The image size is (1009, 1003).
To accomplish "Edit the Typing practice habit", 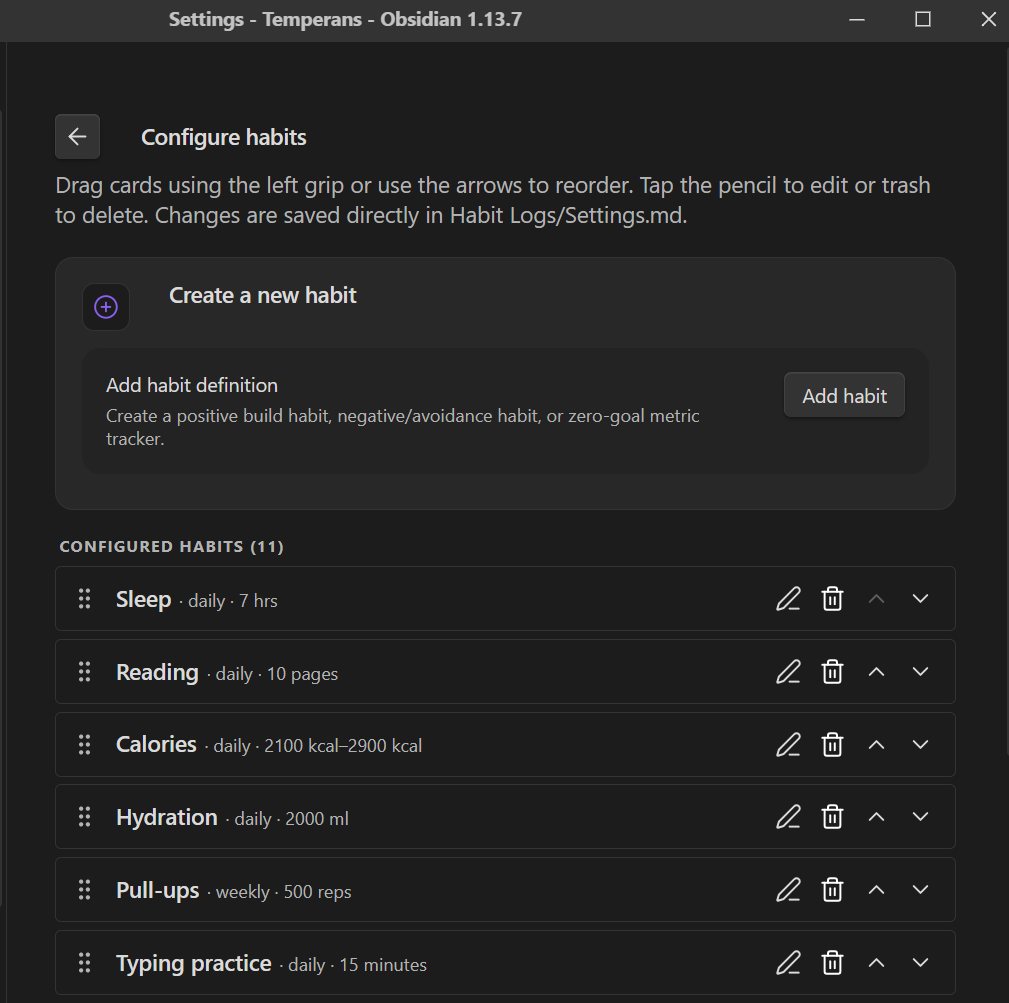I will click(x=788, y=963).
